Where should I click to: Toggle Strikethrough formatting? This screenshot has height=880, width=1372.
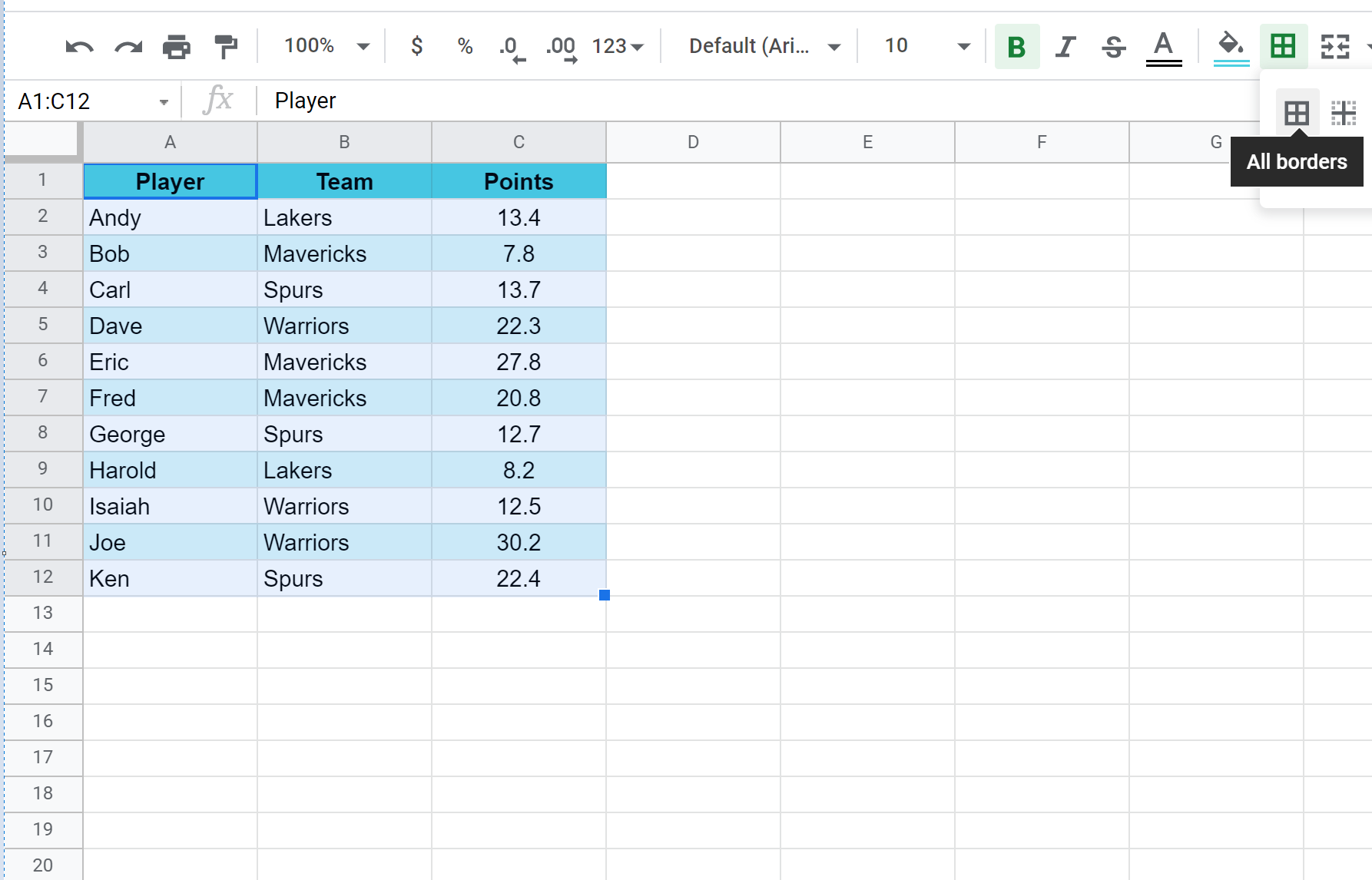pos(1113,47)
